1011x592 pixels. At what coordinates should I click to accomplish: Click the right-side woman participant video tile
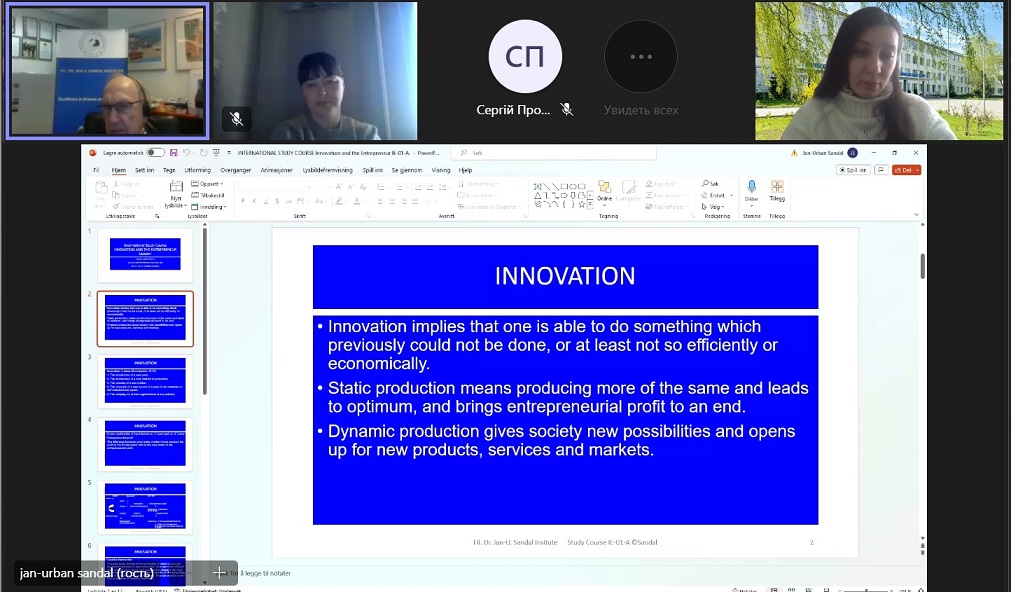point(879,70)
